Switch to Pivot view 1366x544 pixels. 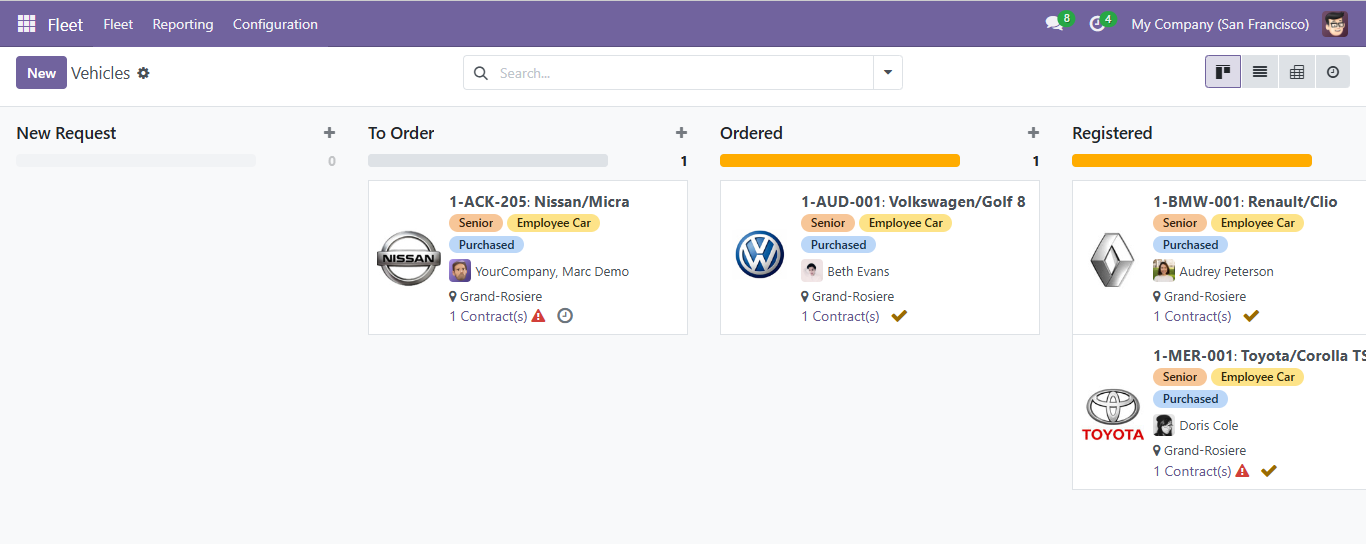click(1297, 72)
